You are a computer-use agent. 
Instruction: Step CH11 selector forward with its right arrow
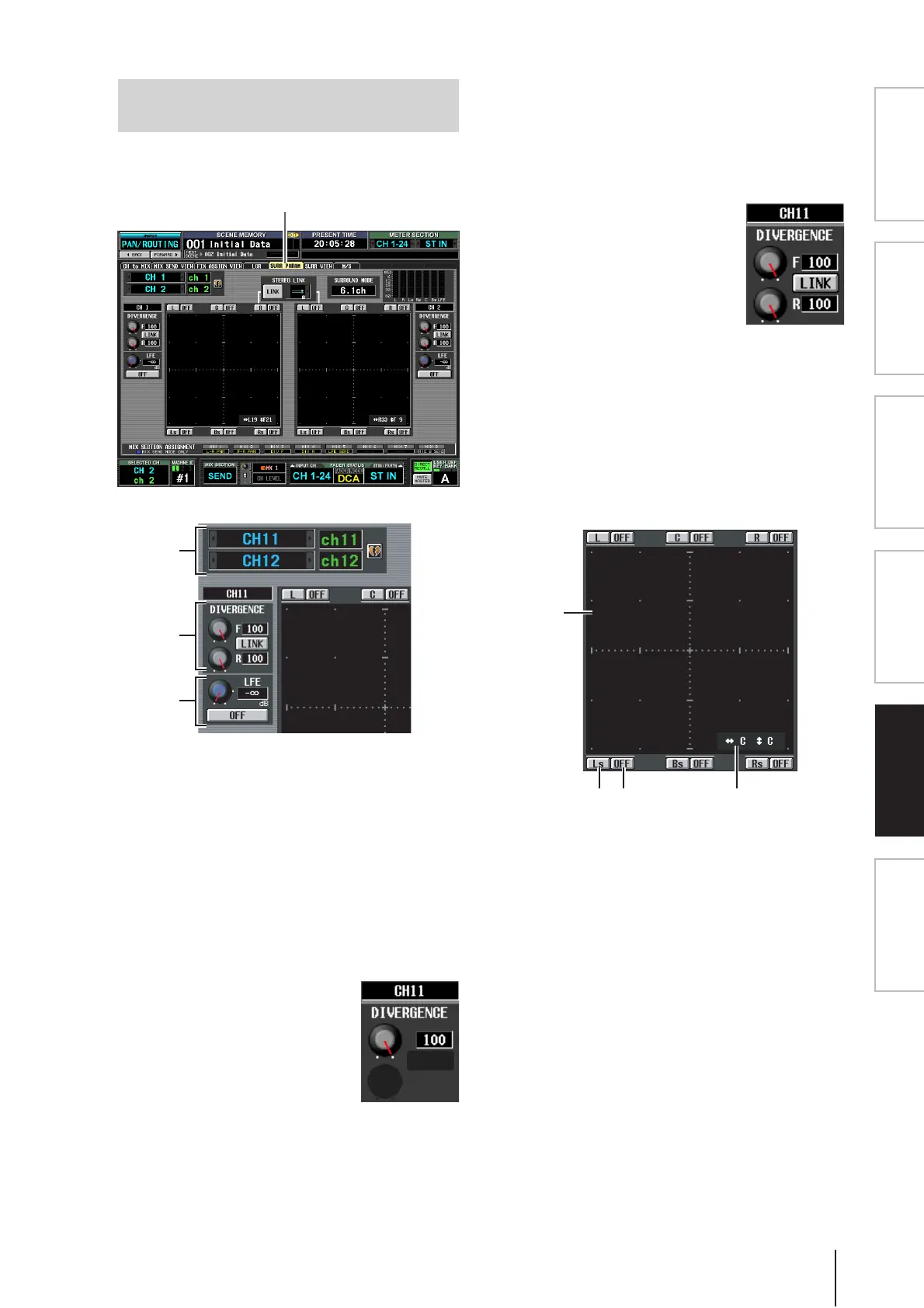(x=311, y=538)
